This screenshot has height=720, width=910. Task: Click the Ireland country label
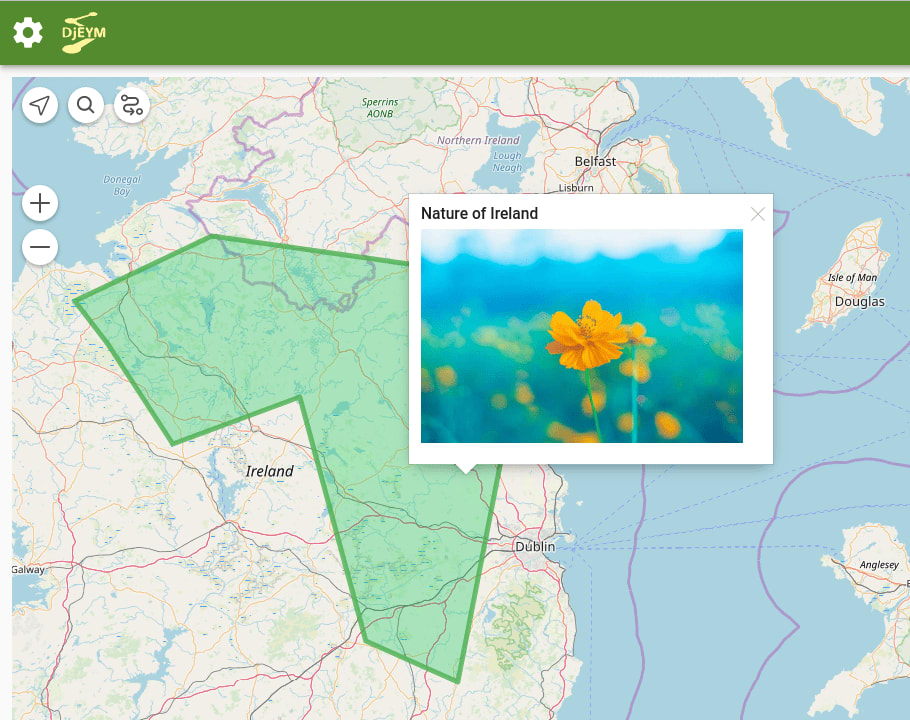[x=271, y=471]
